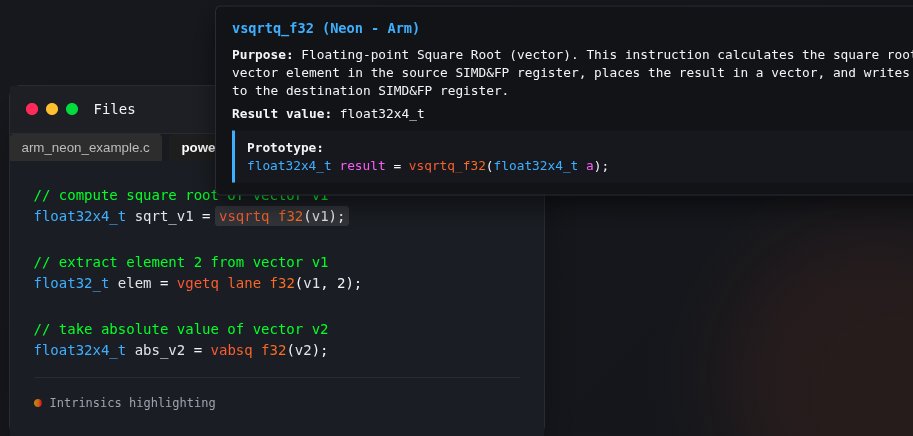Click the comment 'take absolute value of vector v2'
Screen dimensions: 913x436
(181, 329)
